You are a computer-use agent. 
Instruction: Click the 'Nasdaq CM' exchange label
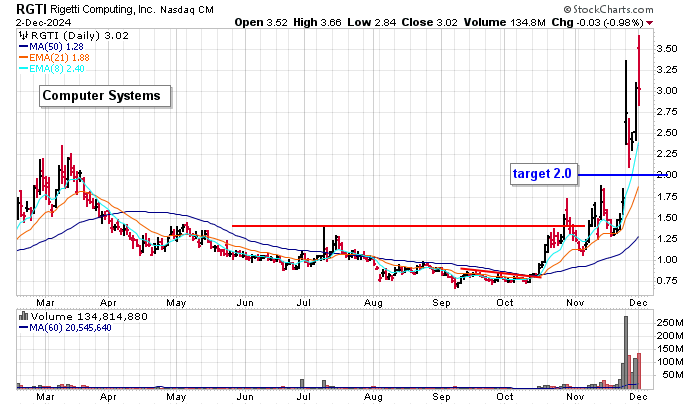(x=187, y=10)
